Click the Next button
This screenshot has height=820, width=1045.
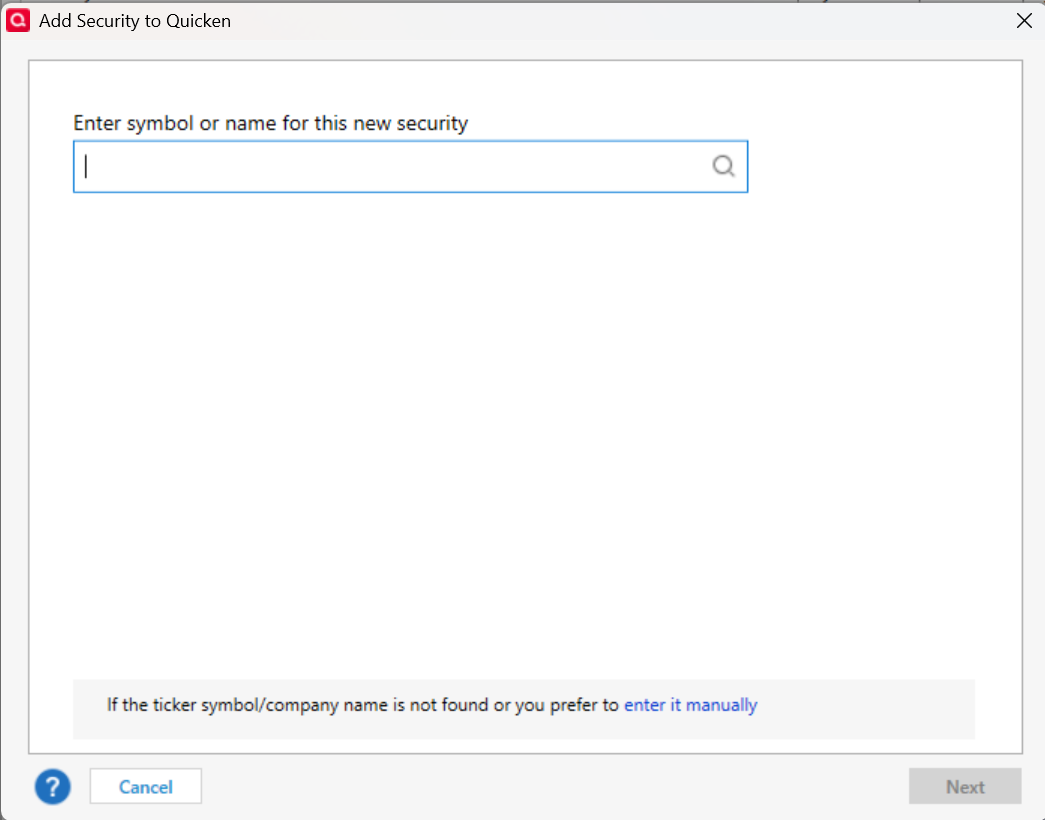[964, 787]
